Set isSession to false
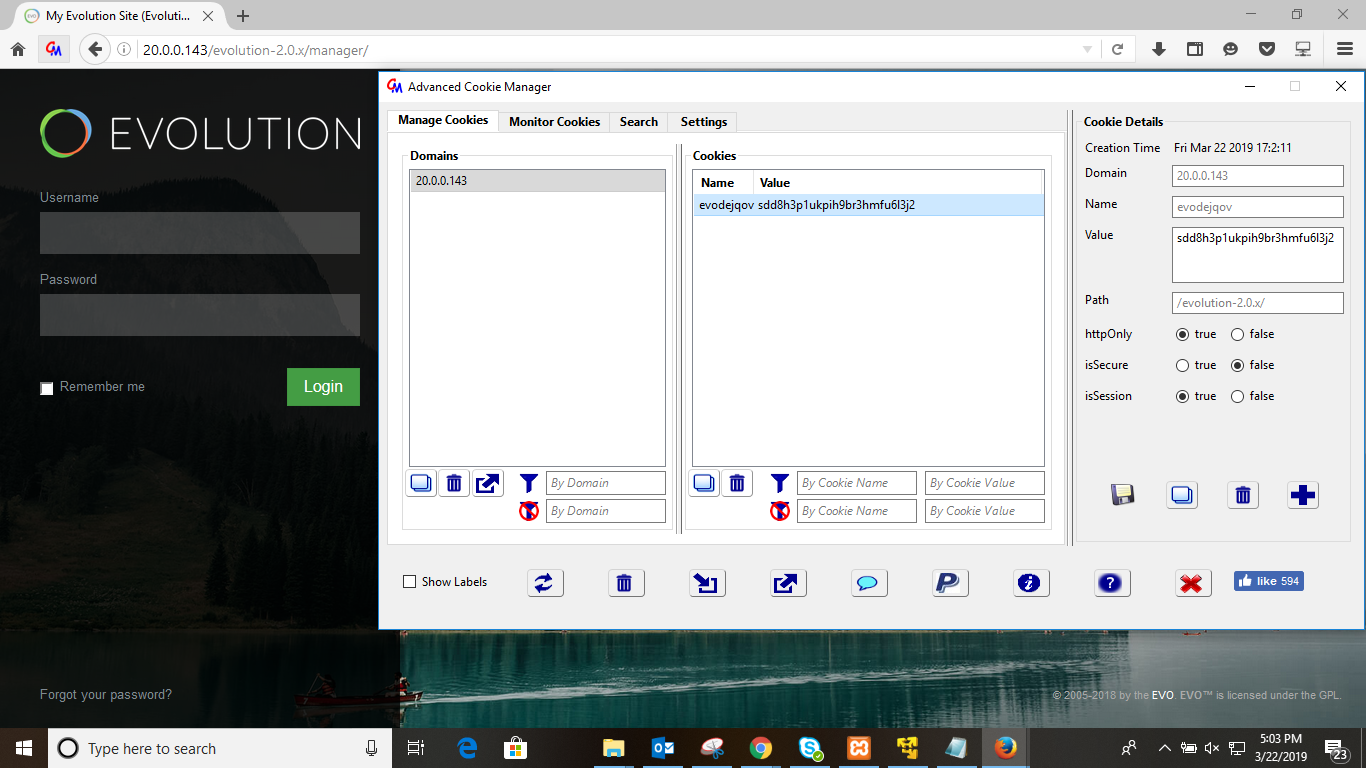The image size is (1366, 768). point(1238,397)
